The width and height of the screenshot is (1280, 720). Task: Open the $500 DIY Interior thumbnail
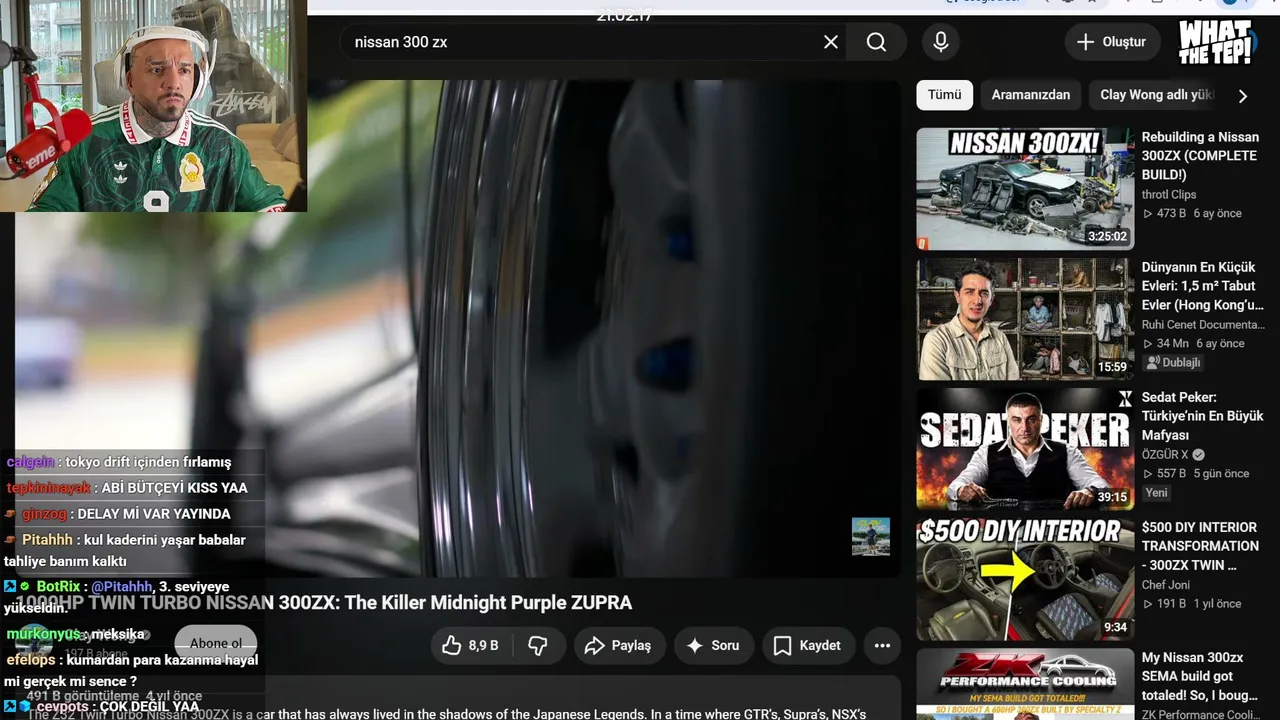(x=1025, y=579)
